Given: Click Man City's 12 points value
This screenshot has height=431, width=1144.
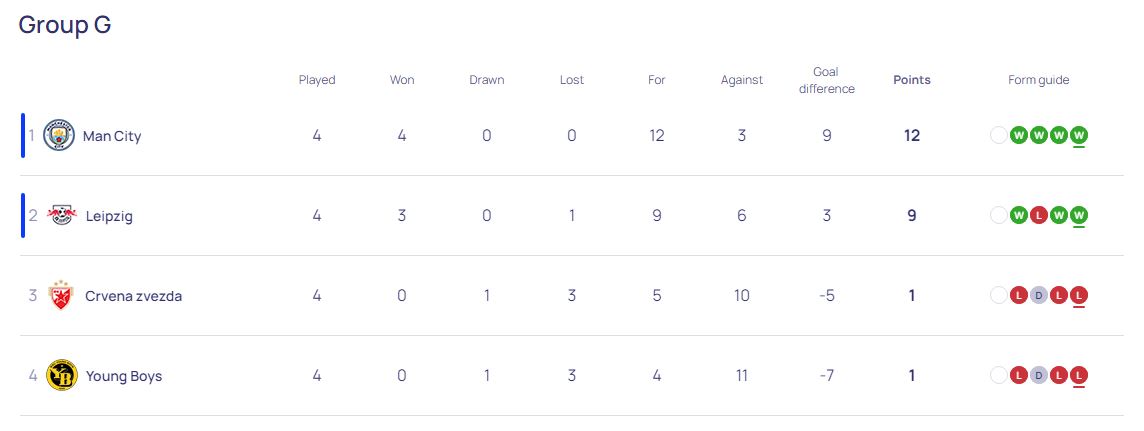Looking at the screenshot, I should pyautogui.click(x=911, y=136).
